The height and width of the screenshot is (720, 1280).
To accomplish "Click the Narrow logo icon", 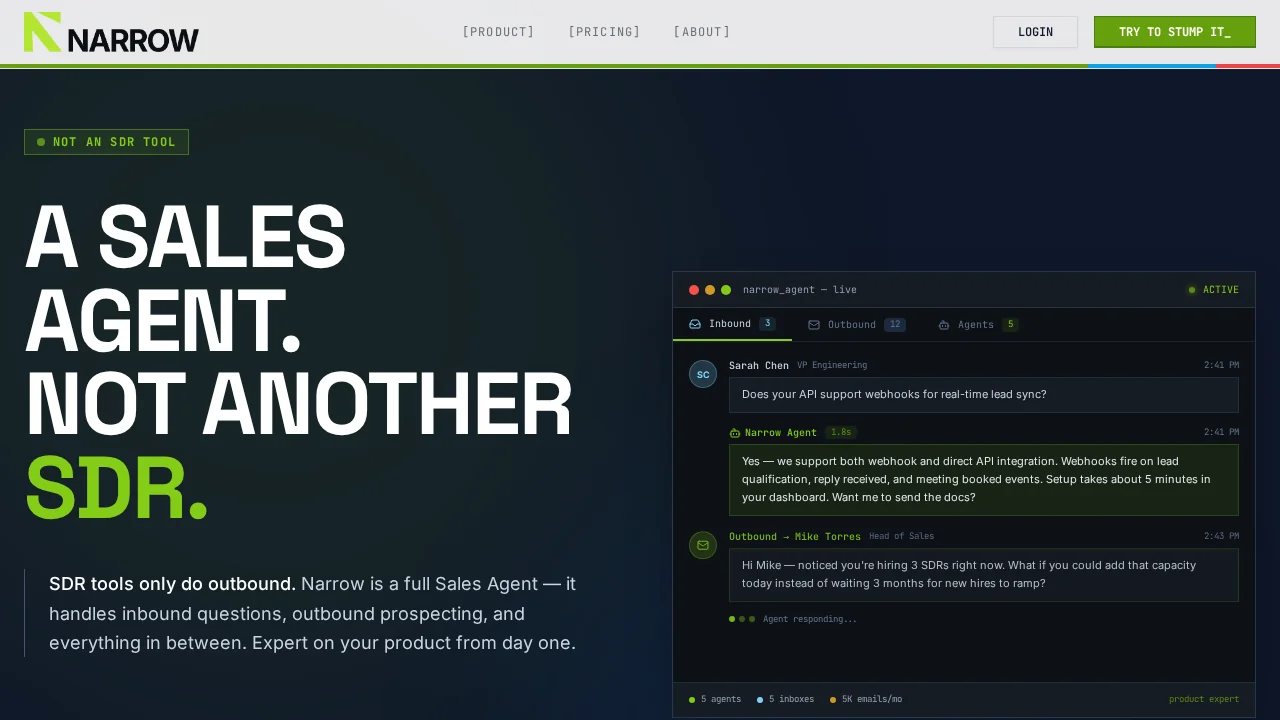I will pyautogui.click(x=43, y=32).
